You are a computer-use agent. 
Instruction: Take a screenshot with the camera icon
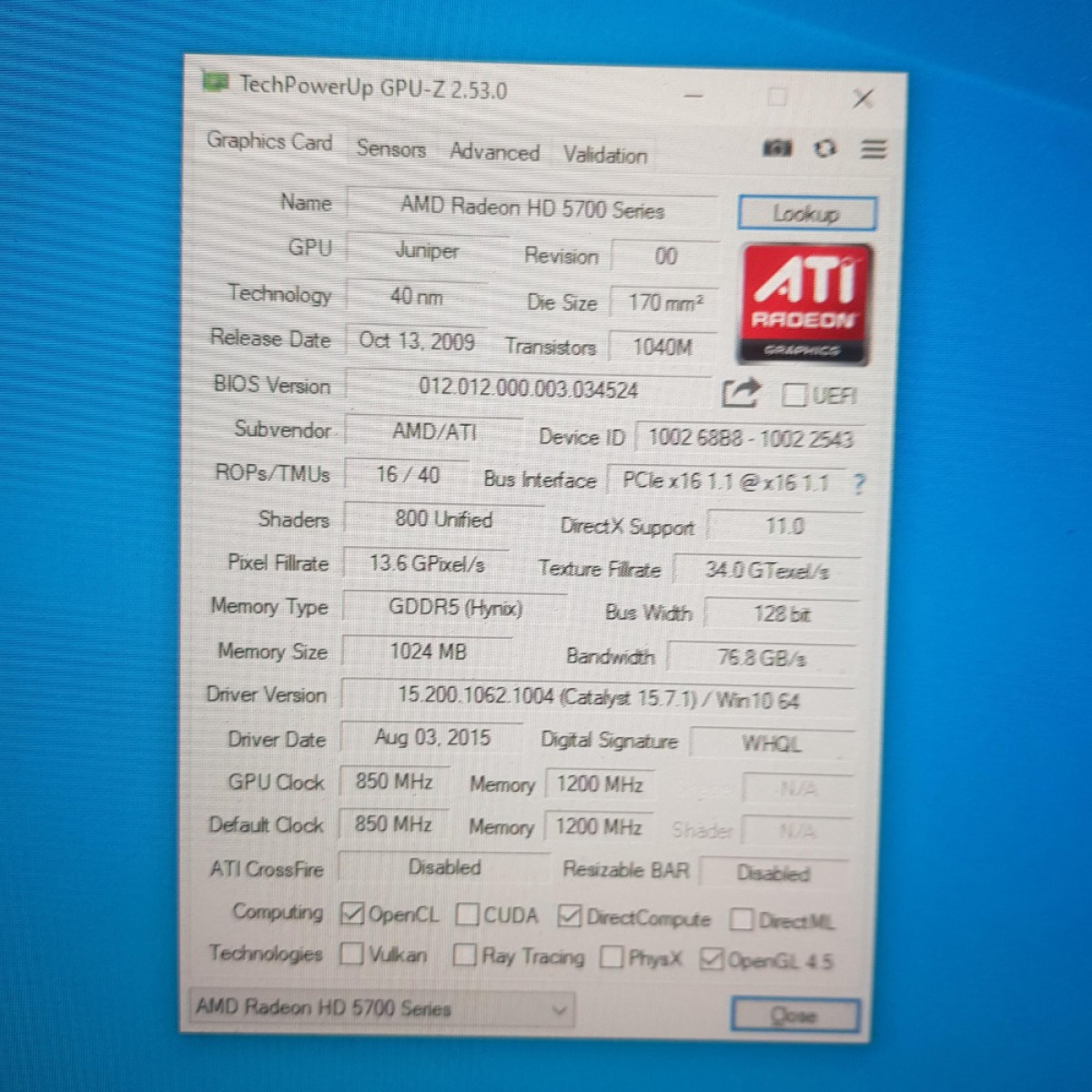[x=776, y=147]
